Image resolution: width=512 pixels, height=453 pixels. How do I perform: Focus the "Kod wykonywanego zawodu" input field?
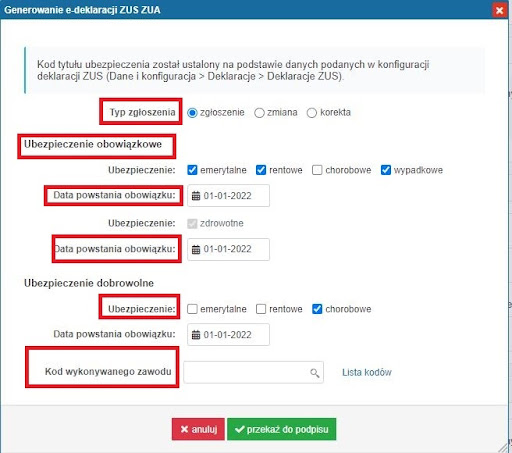[x=253, y=372]
